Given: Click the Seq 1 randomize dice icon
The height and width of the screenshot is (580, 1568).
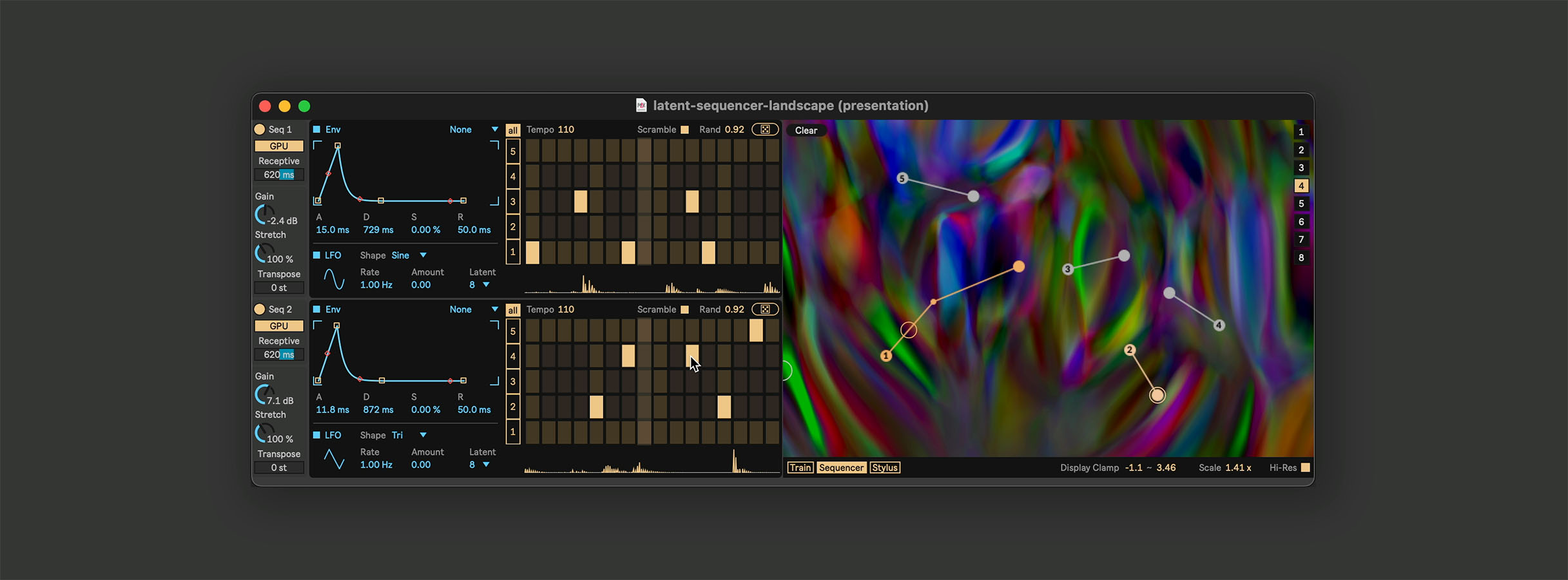Looking at the screenshot, I should [765, 130].
